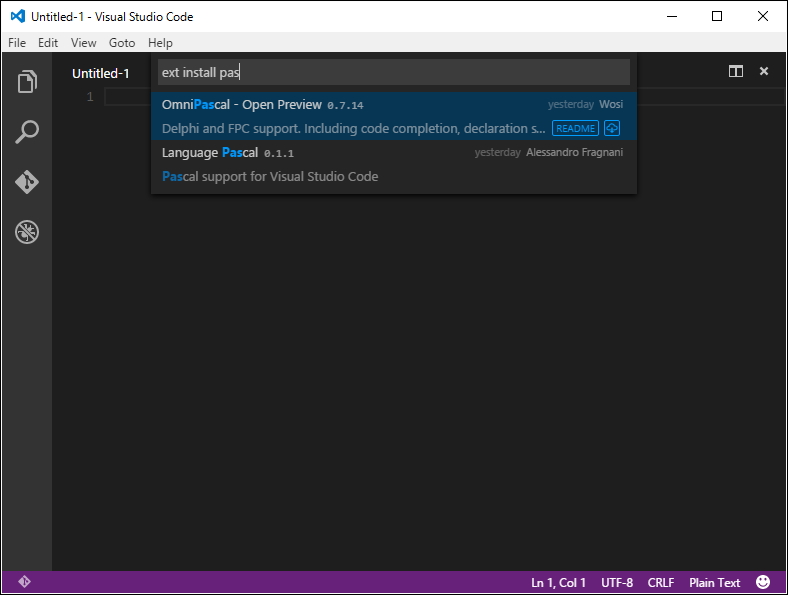Select the Untitled-1 tab
This screenshot has height=595, width=788.
[101, 73]
